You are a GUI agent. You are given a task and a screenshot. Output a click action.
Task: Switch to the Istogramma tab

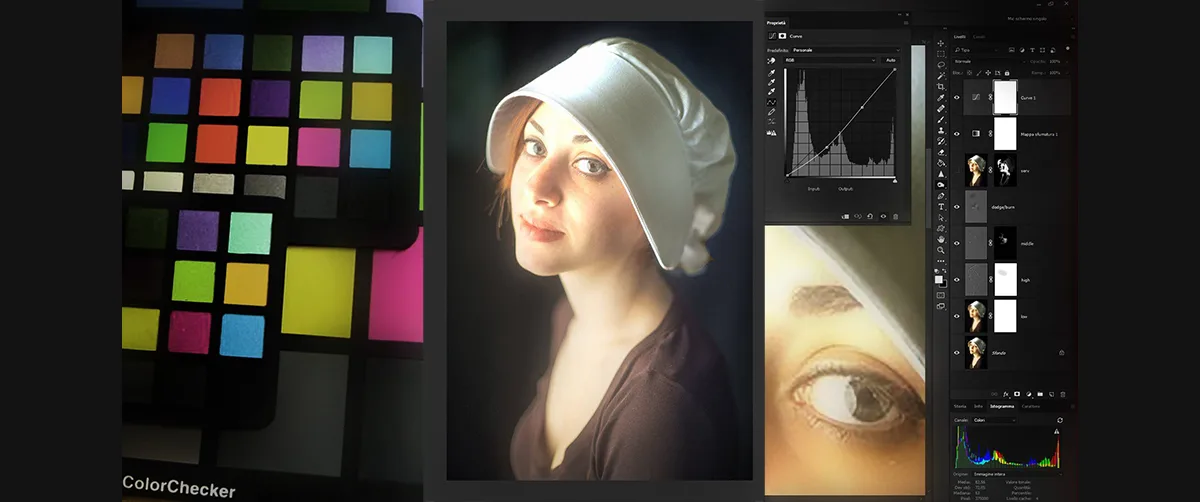click(1002, 406)
